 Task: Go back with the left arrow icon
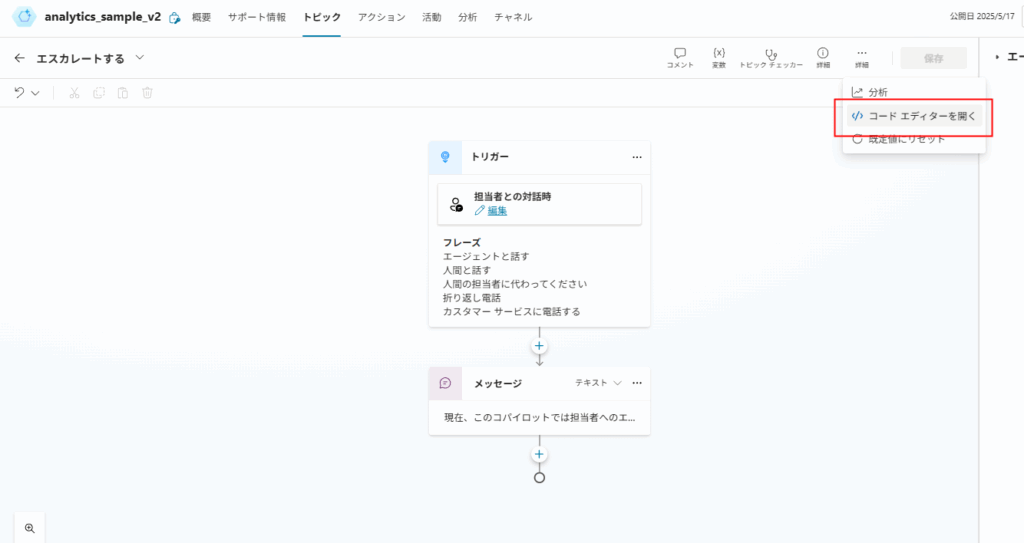click(20, 58)
